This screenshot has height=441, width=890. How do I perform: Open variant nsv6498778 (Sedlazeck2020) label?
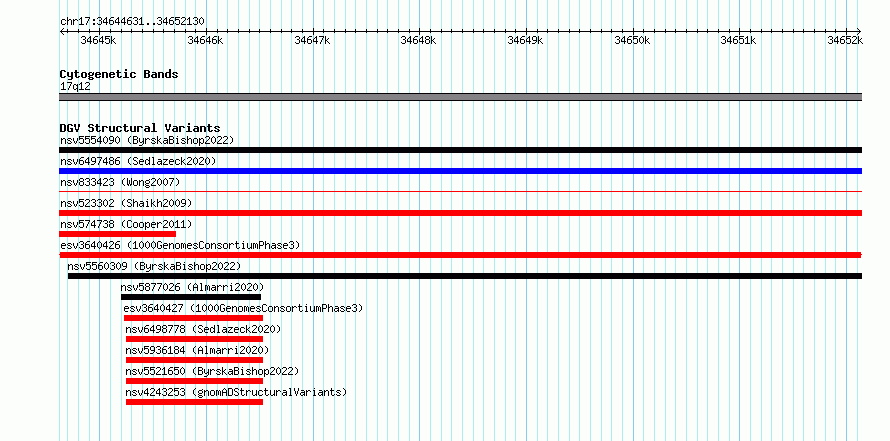pyautogui.click(x=203, y=329)
